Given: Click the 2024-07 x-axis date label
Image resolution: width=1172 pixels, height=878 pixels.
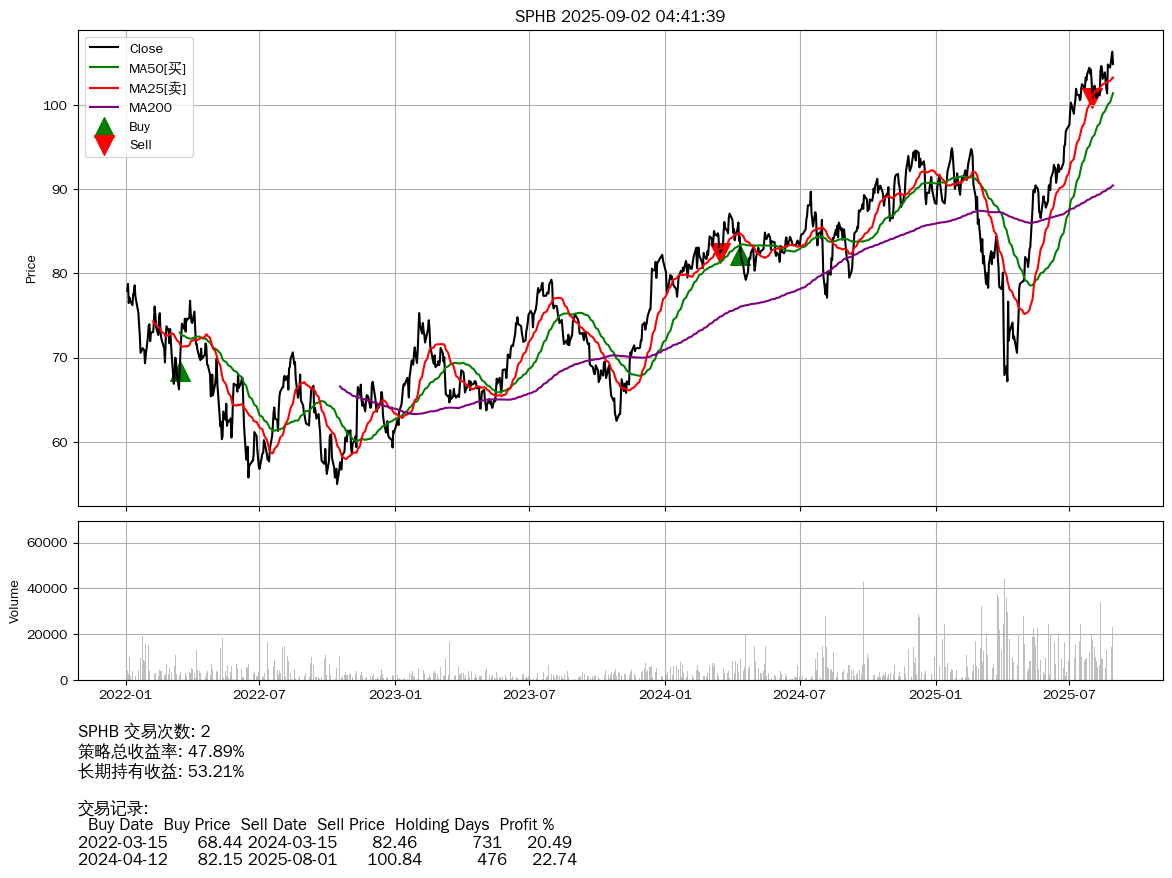Looking at the screenshot, I should [801, 694].
